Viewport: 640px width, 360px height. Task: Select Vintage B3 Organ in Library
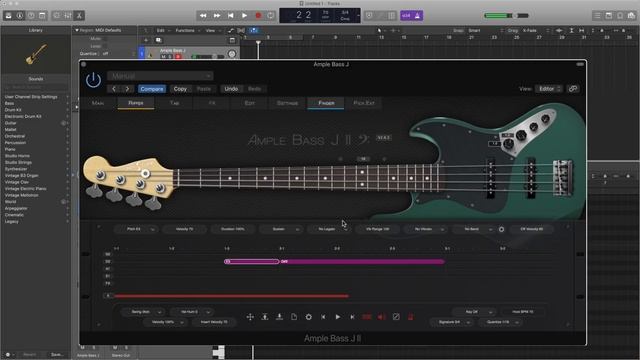pyautogui.click(x=21, y=176)
